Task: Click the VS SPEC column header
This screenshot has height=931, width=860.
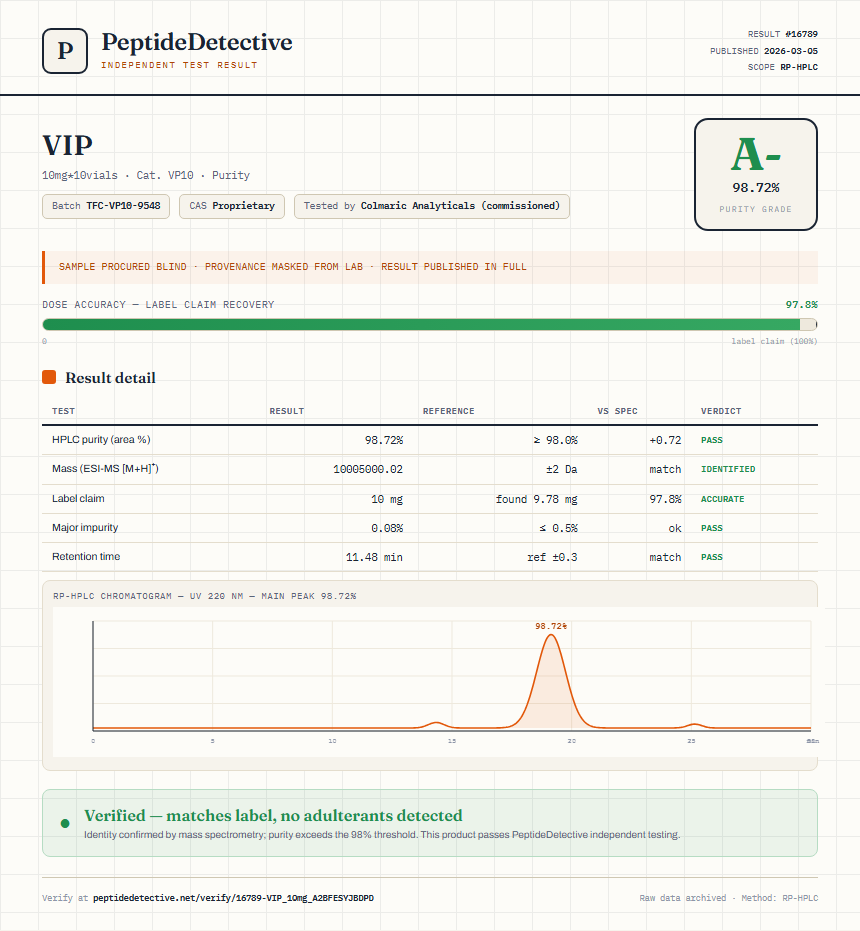Action: pyautogui.click(x=617, y=411)
